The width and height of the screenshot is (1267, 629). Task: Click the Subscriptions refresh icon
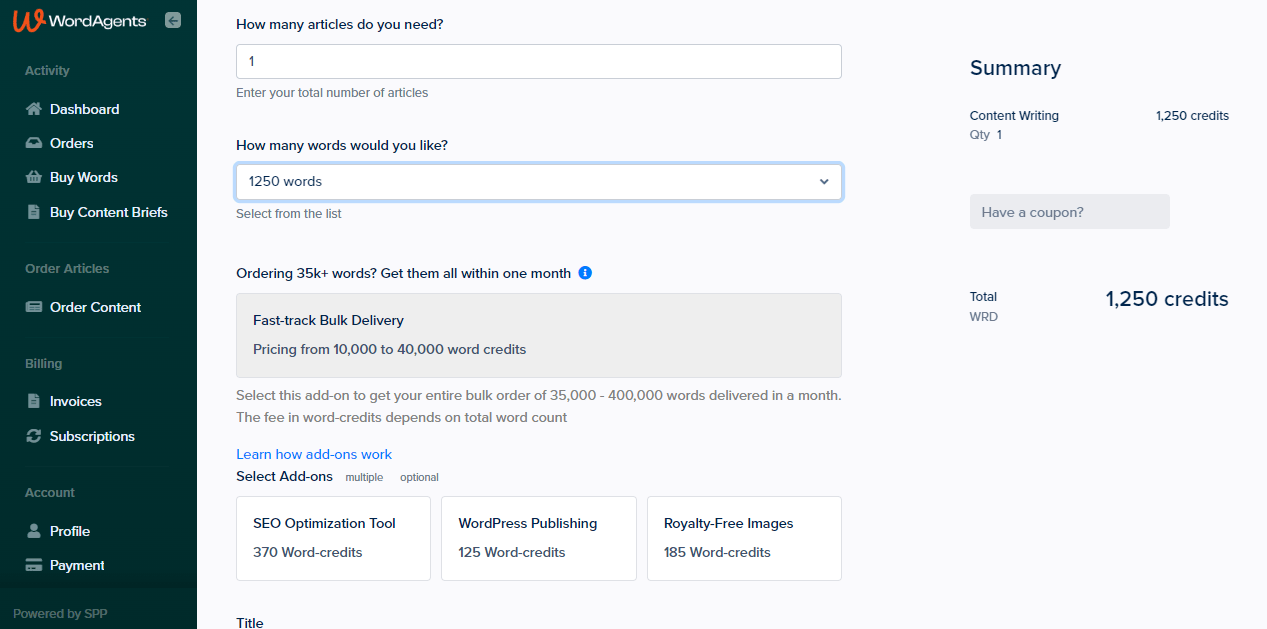click(x=34, y=436)
